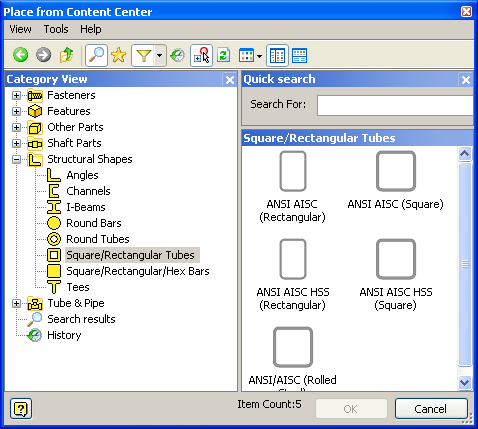Expand the Shaft Parts category
Viewport: 478px width, 429px height.
click(16, 143)
